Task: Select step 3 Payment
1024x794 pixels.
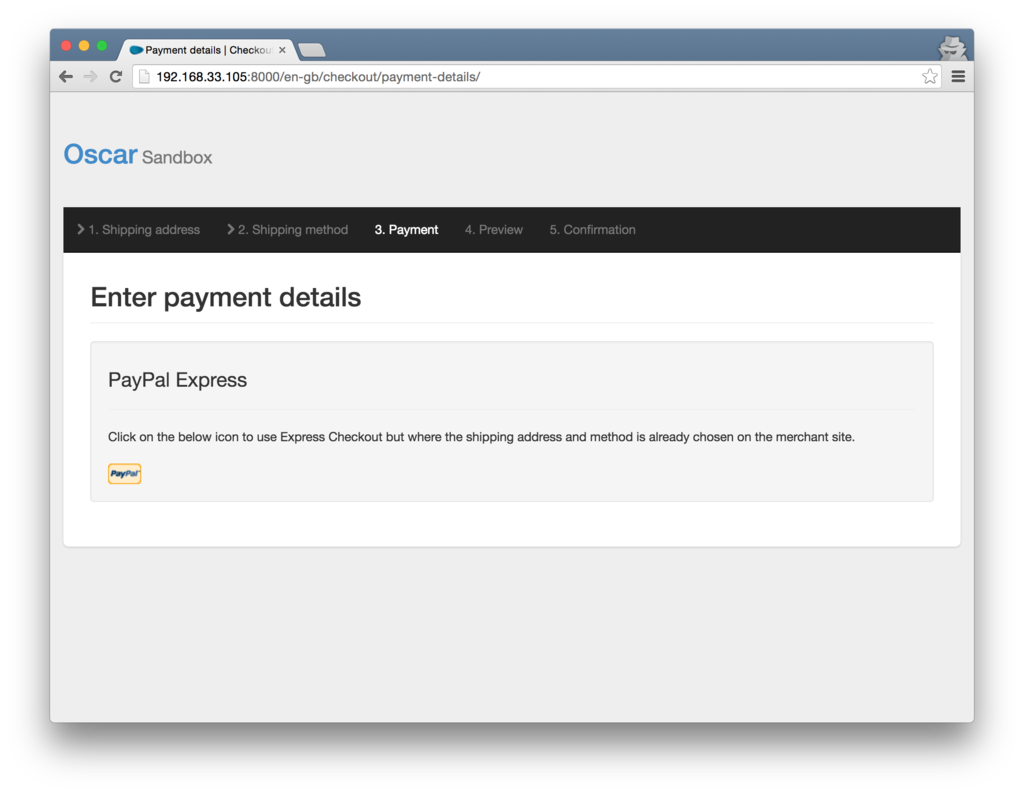Action: click(x=406, y=230)
